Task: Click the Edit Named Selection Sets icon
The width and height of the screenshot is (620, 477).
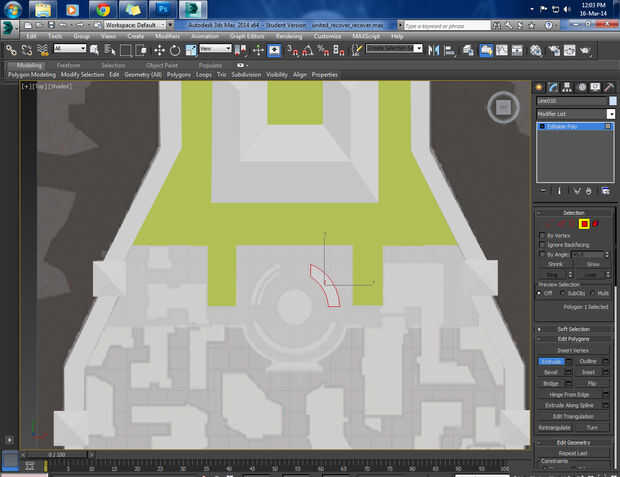Action: click(x=357, y=50)
